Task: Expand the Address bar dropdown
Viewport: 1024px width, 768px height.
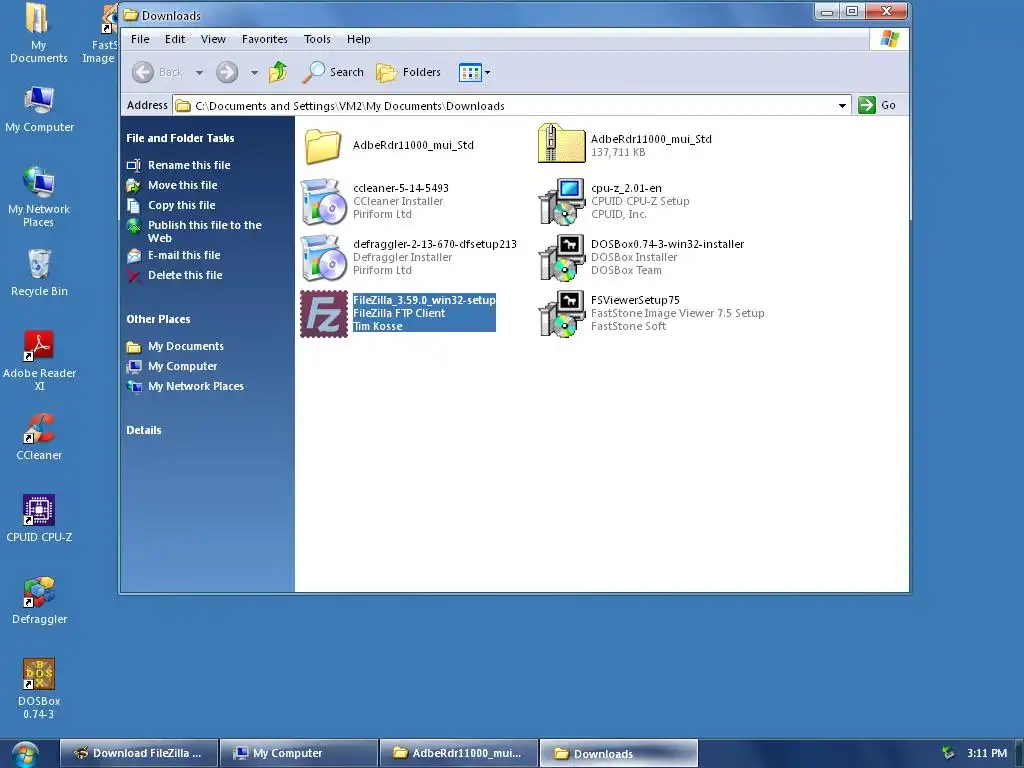Action: [x=842, y=105]
